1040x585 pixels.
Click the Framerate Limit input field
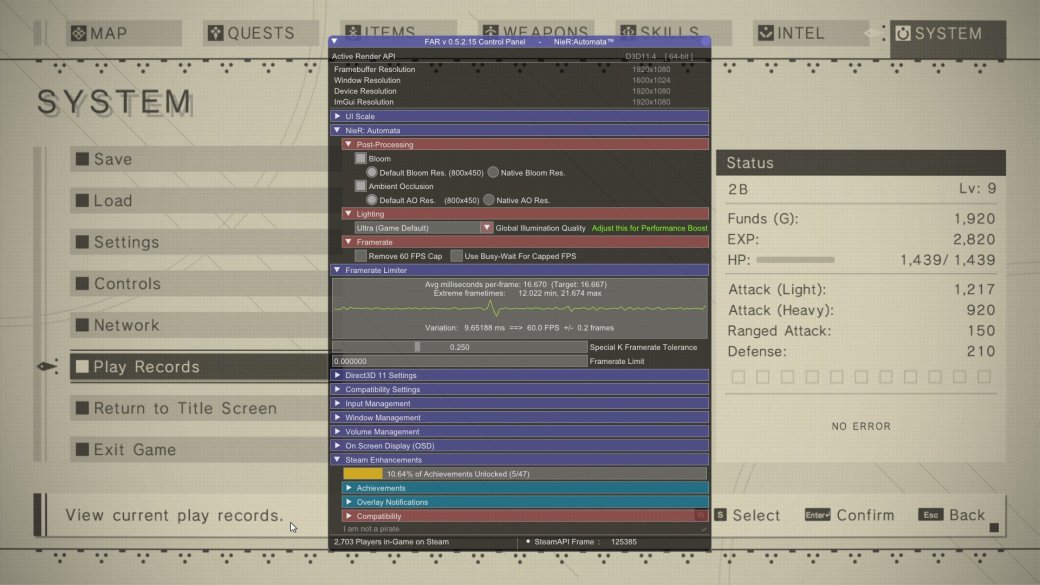click(x=460, y=361)
